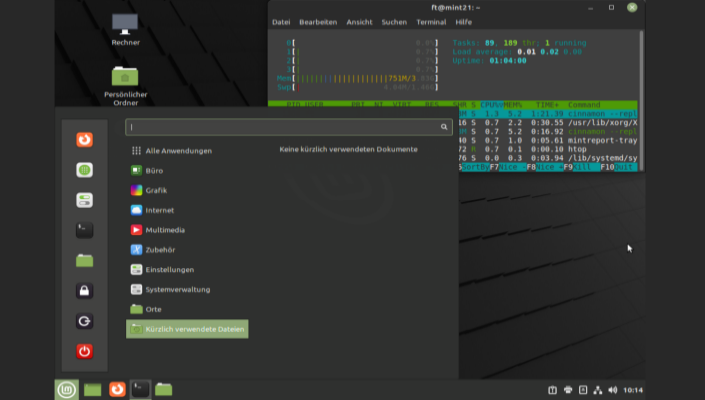Screen dimensions: 705x400
Task: Open Firefox from the menu favorites sidebar
Action: (85, 140)
